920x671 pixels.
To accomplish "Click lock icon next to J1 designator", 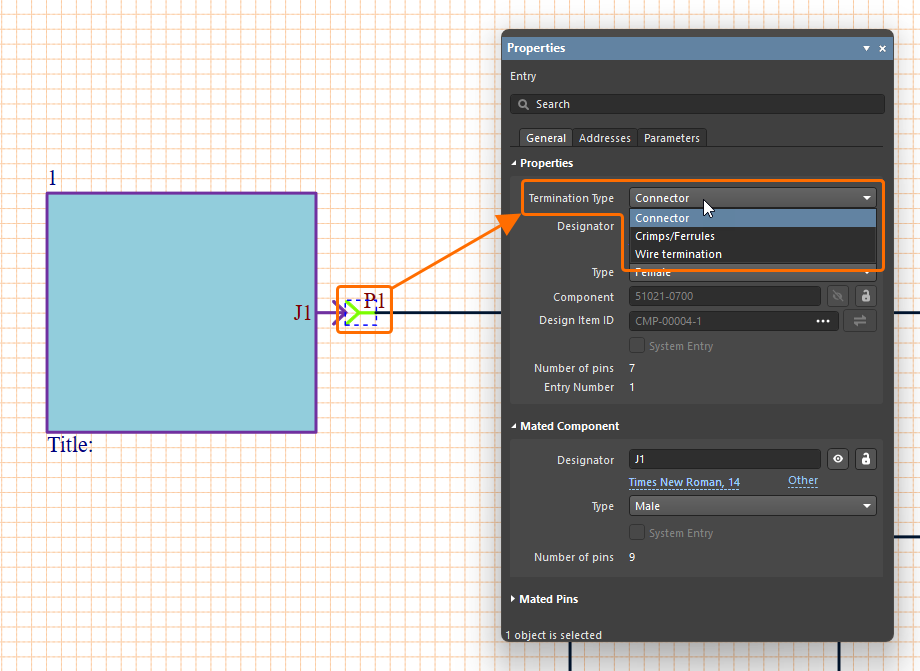I will (x=866, y=460).
